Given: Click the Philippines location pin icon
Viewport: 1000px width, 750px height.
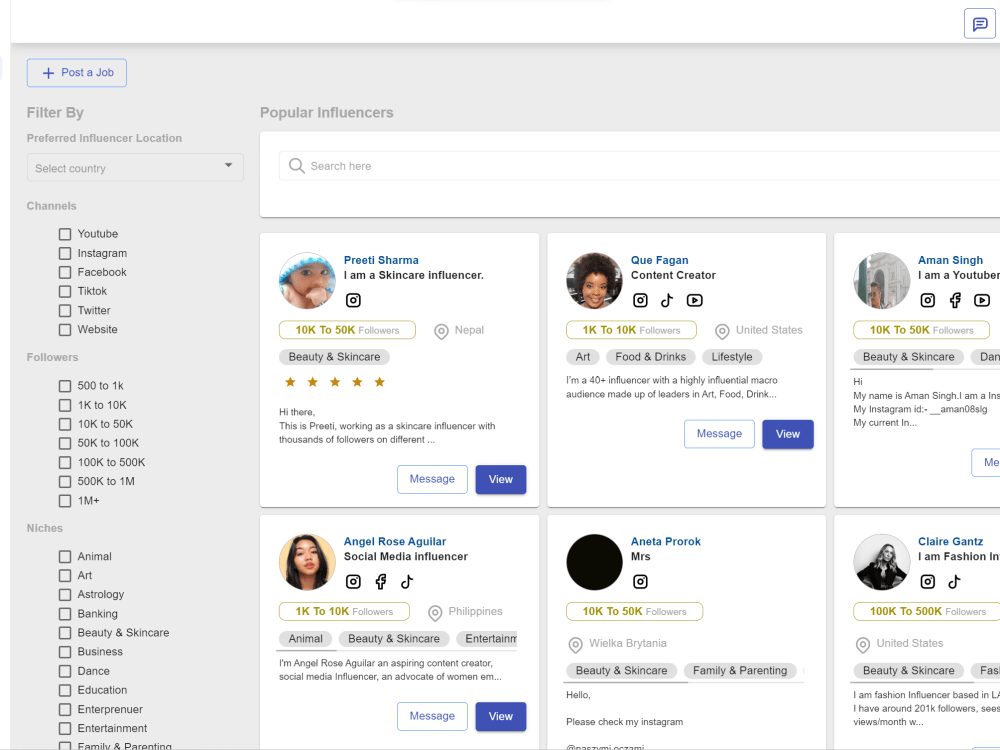Looking at the screenshot, I should pyautogui.click(x=435, y=613).
